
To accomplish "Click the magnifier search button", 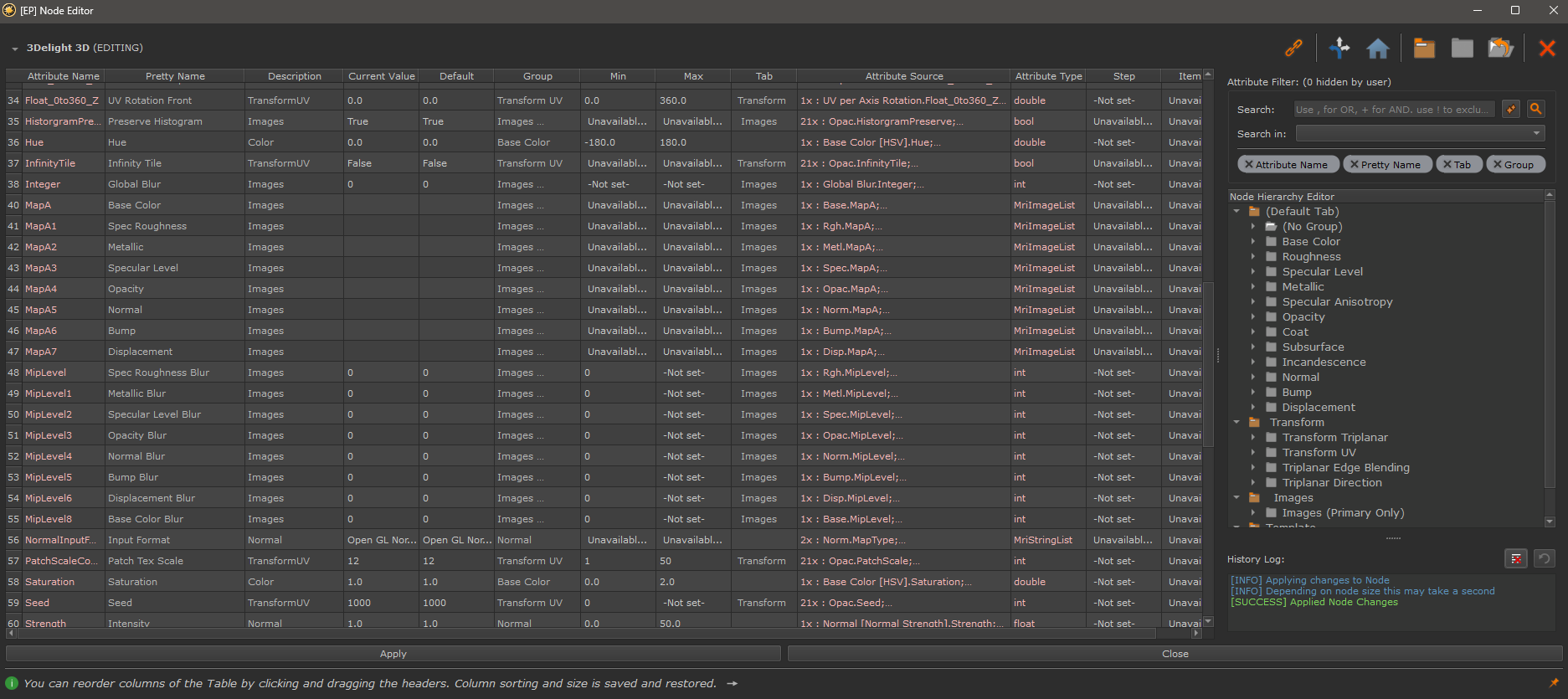I will [x=1535, y=109].
